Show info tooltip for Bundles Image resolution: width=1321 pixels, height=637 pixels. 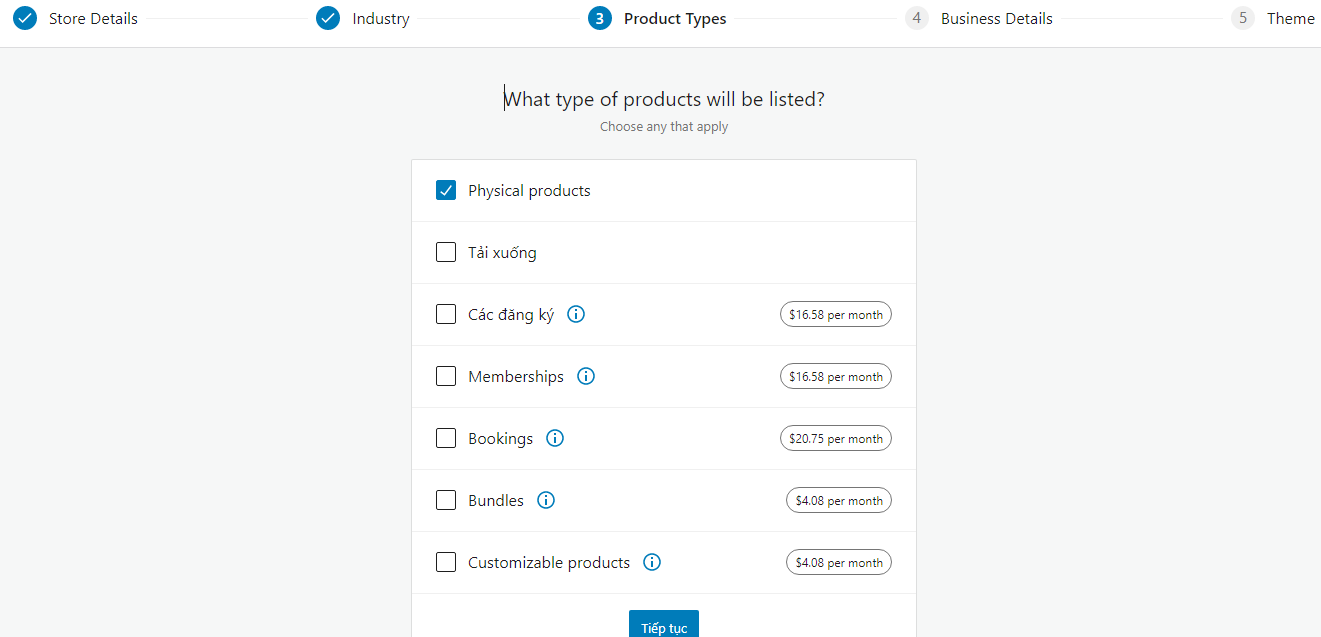(x=546, y=500)
